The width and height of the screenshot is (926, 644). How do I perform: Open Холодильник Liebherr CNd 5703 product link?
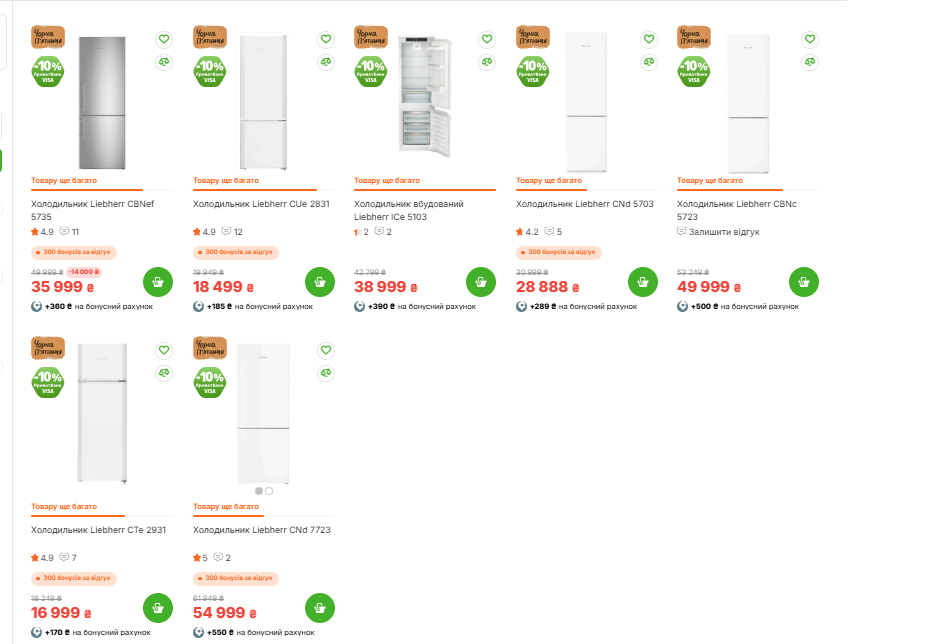point(584,204)
